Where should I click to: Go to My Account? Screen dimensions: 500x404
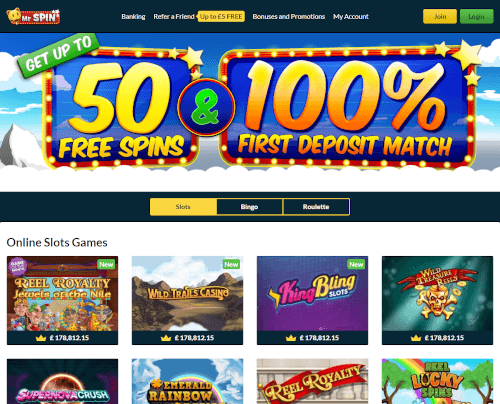(351, 16)
